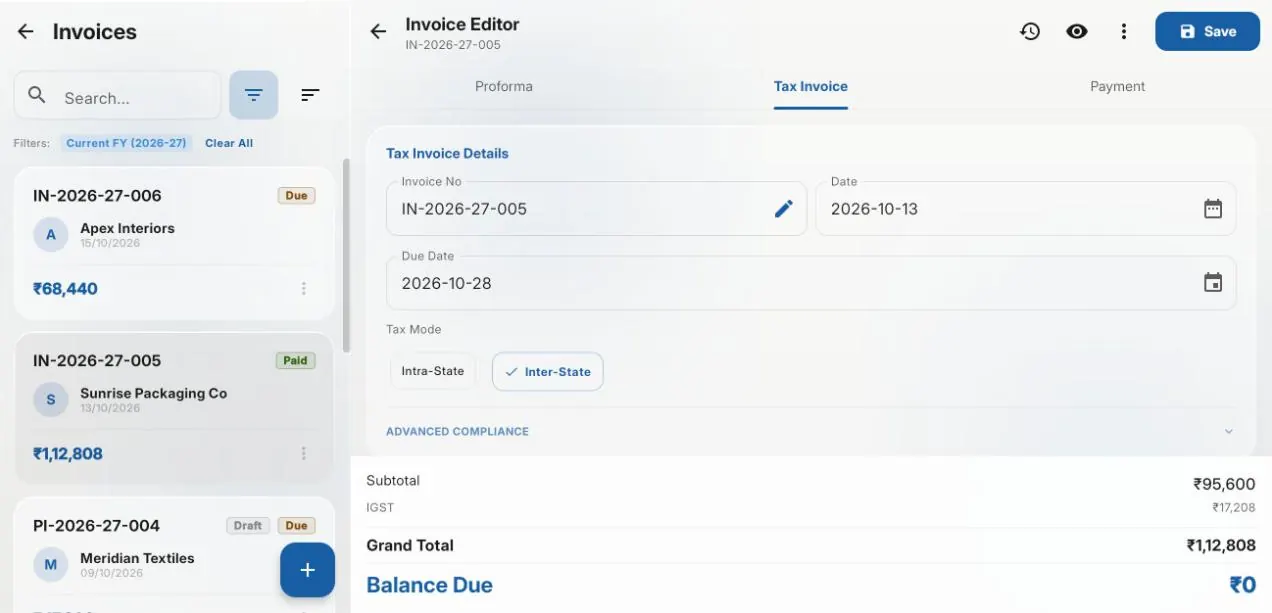The image size is (1272, 613).
Task: Click the Date field showing 2026-10-13
Action: pos(1026,208)
